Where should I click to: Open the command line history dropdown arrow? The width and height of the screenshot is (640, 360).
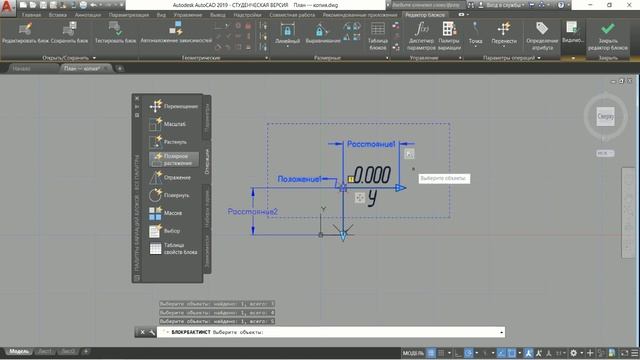pos(501,333)
